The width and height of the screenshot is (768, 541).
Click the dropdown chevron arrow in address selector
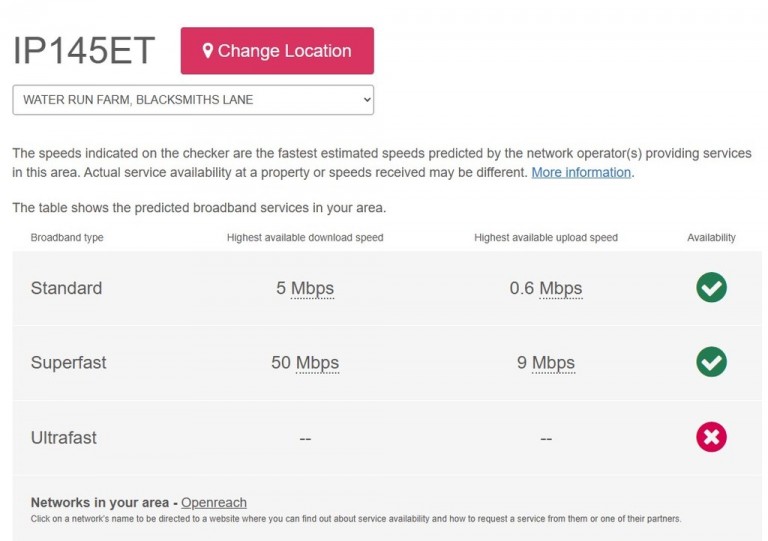[367, 100]
